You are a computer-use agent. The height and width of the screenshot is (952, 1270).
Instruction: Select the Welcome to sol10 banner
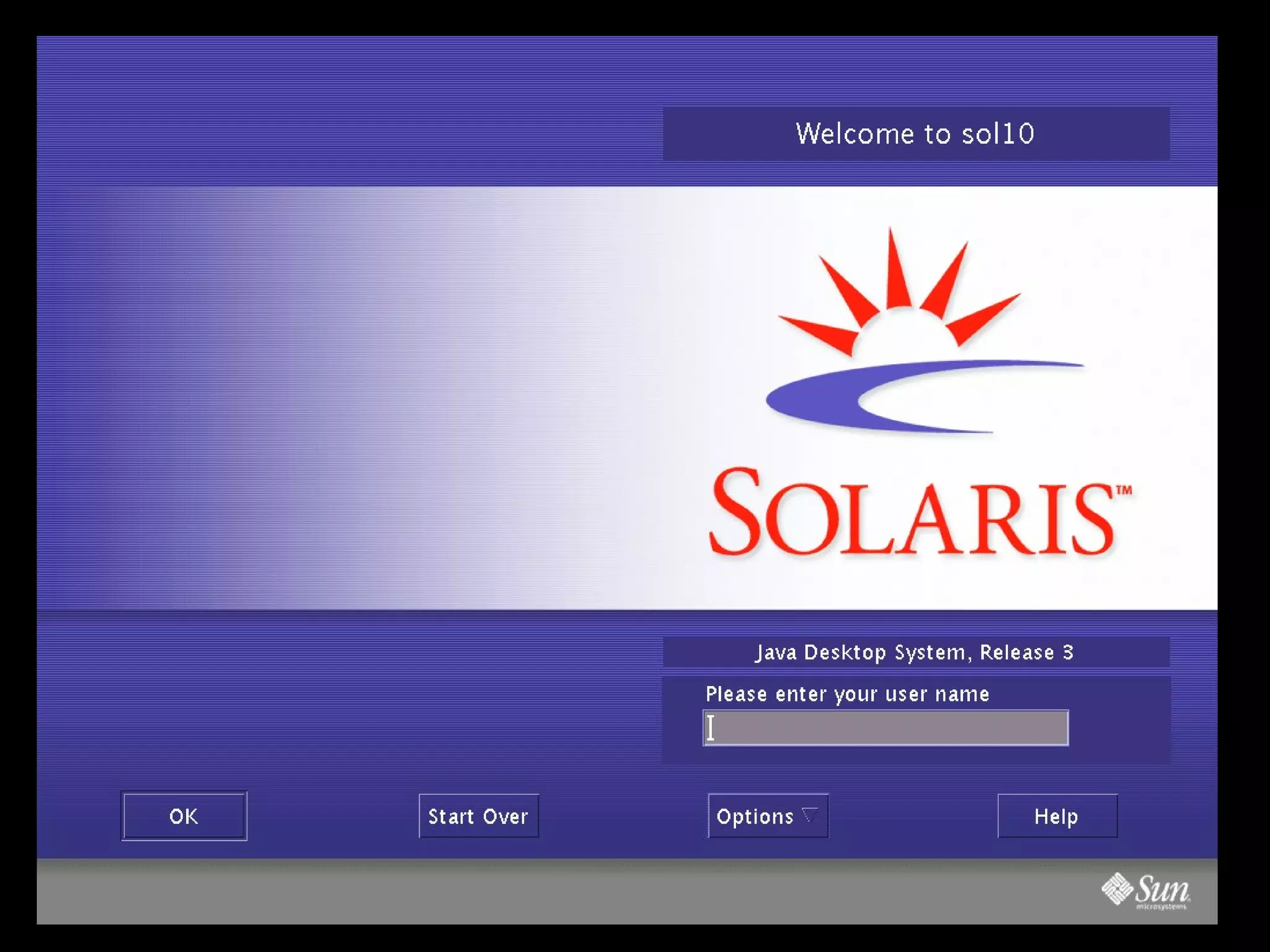tap(915, 134)
